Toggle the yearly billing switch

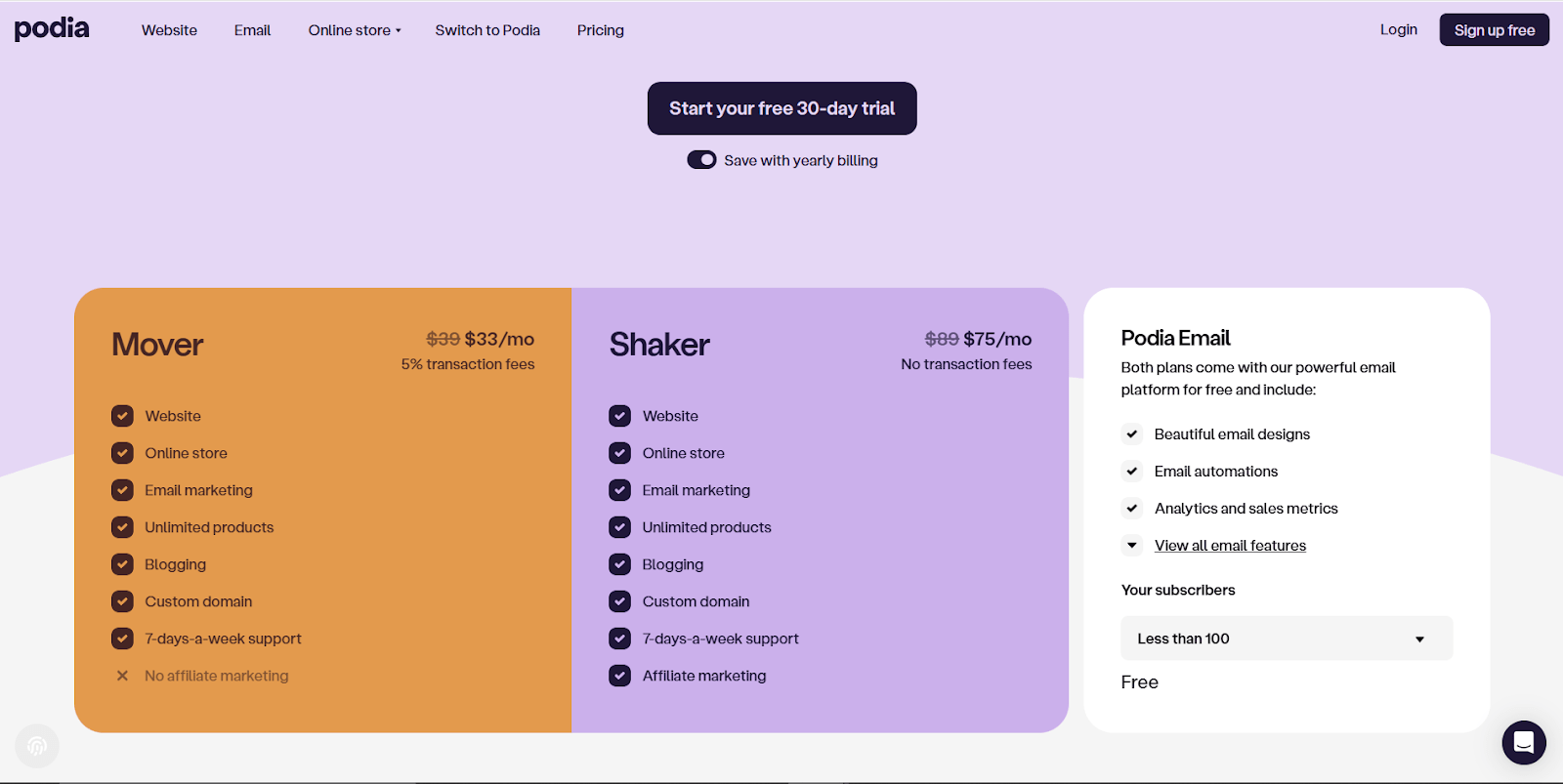coord(701,160)
